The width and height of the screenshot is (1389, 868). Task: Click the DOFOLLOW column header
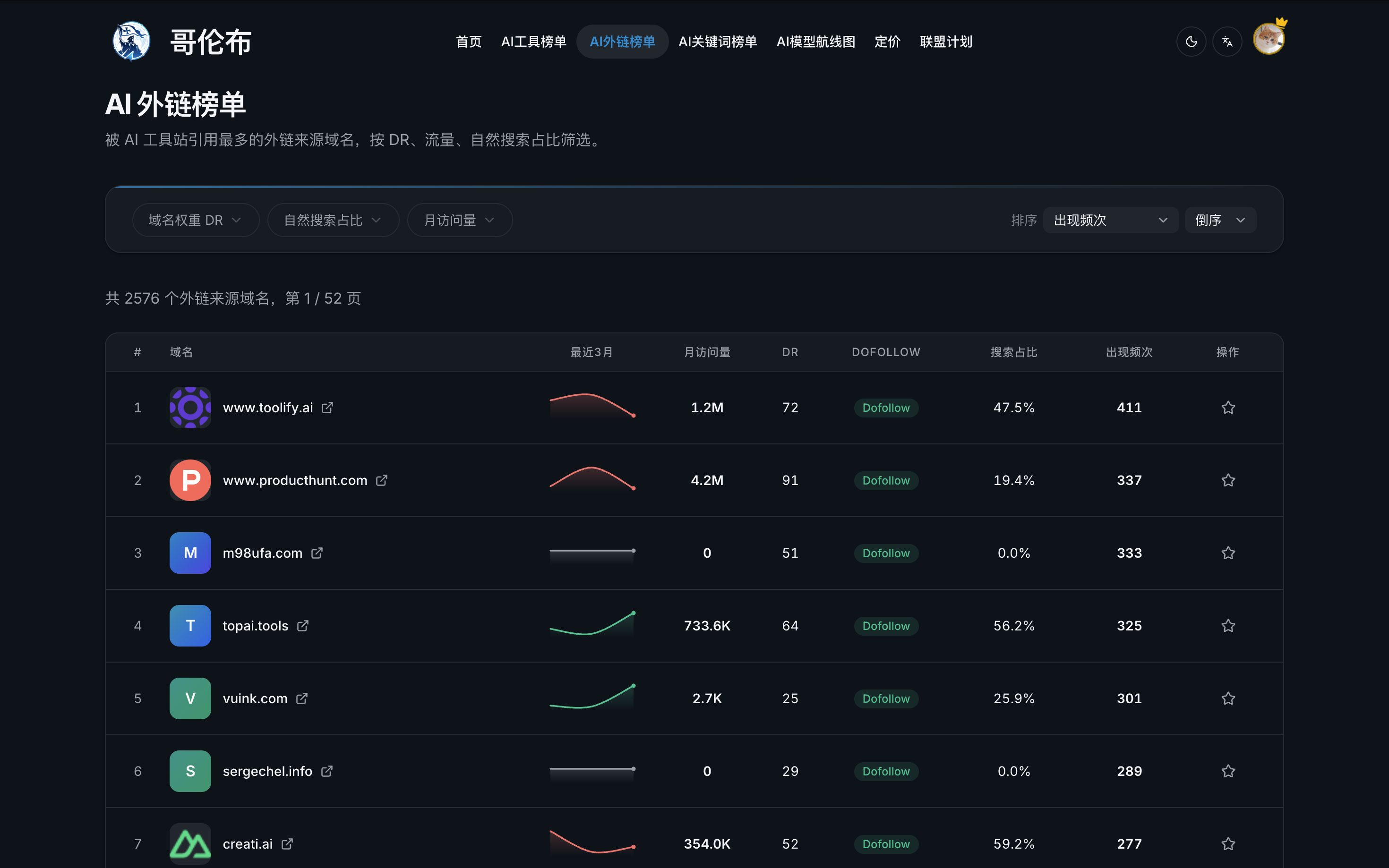coord(886,352)
